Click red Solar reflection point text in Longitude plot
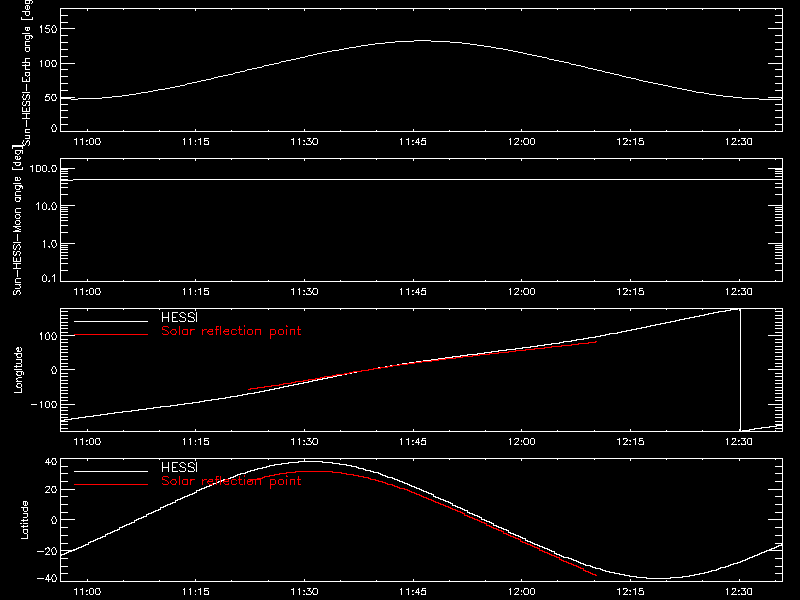The image size is (800, 600). click(x=231, y=331)
